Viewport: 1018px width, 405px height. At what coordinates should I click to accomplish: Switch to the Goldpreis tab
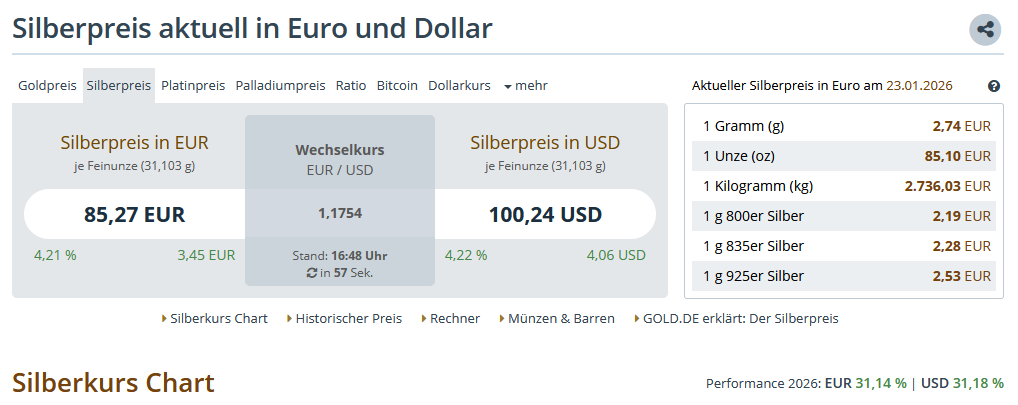coord(47,86)
